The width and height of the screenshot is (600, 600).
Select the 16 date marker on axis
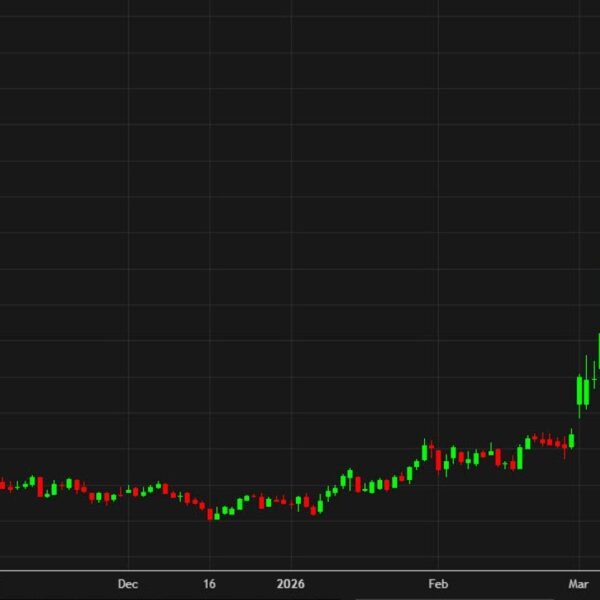tap(211, 582)
